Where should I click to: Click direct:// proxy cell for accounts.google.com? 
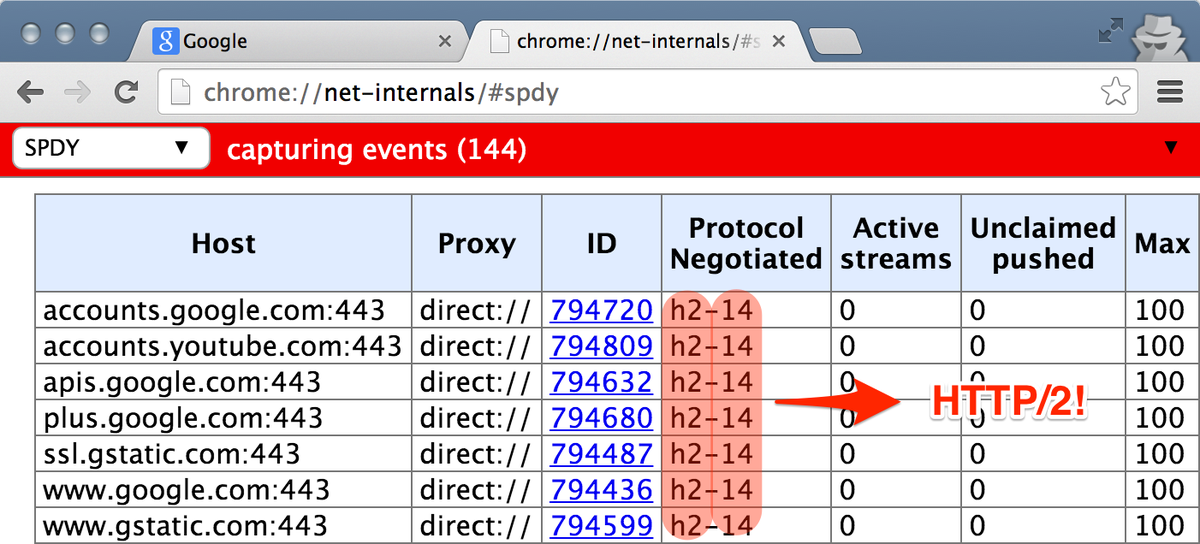(477, 311)
